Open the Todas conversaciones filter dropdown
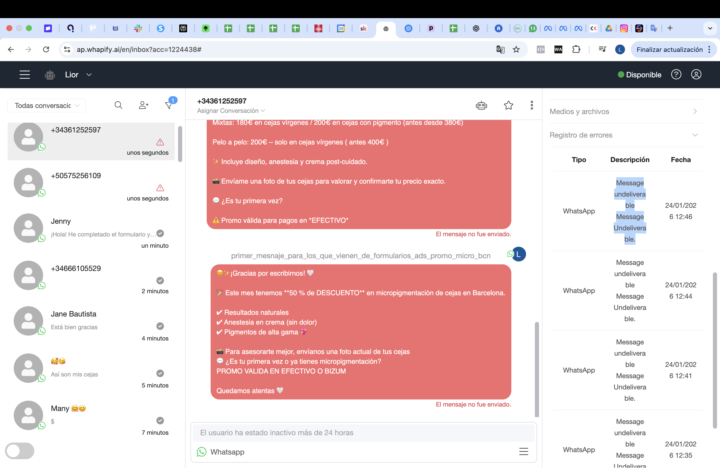 (46, 106)
